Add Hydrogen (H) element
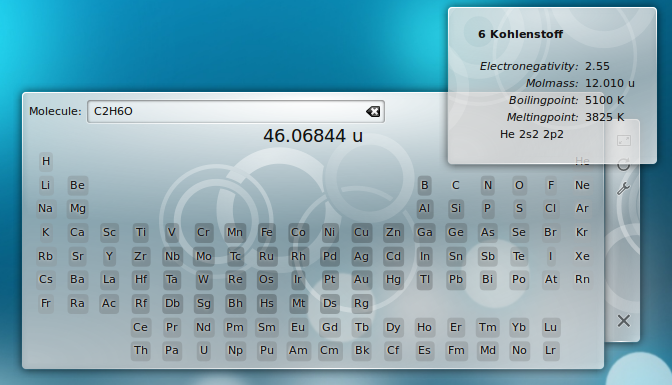The image size is (672, 385). [46, 161]
